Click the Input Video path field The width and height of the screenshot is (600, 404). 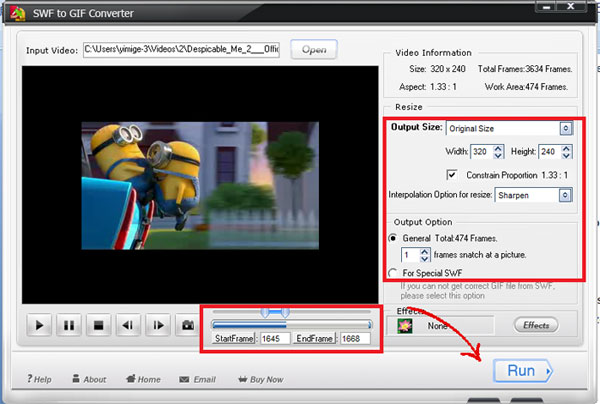(181, 50)
